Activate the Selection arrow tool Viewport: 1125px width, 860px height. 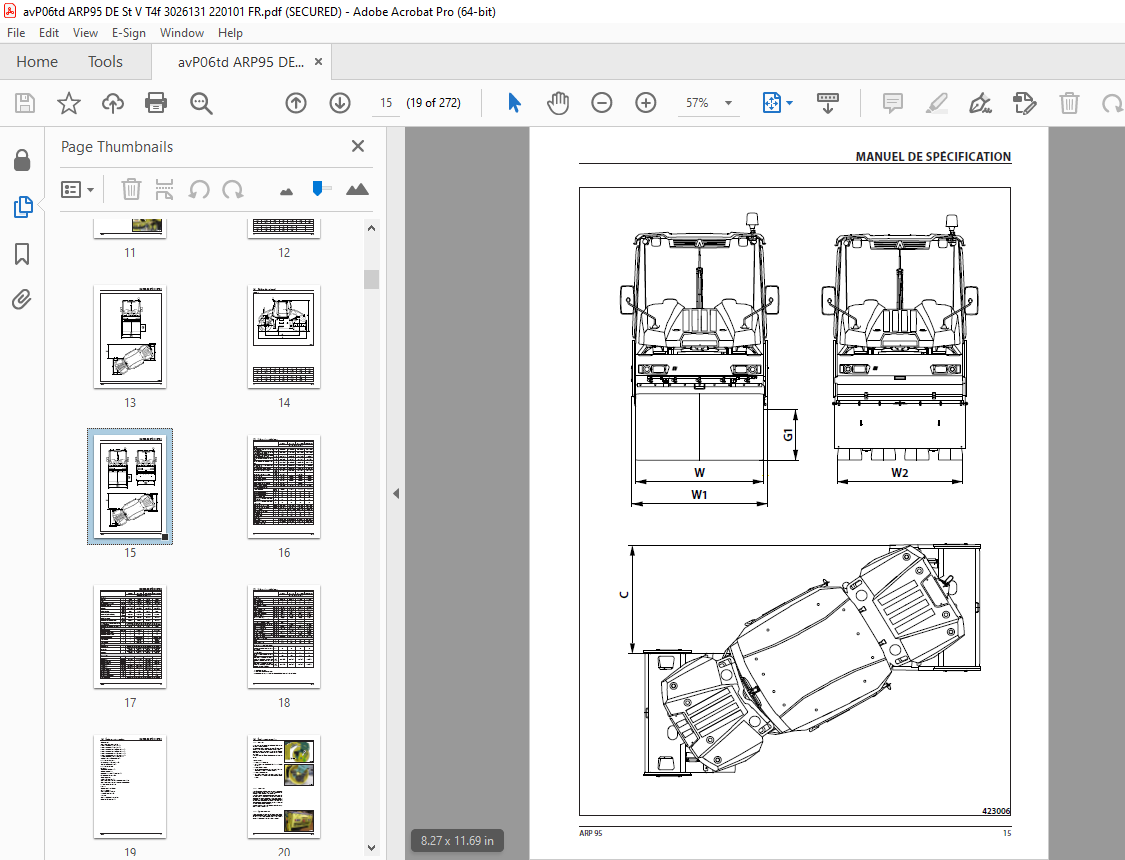coord(514,103)
